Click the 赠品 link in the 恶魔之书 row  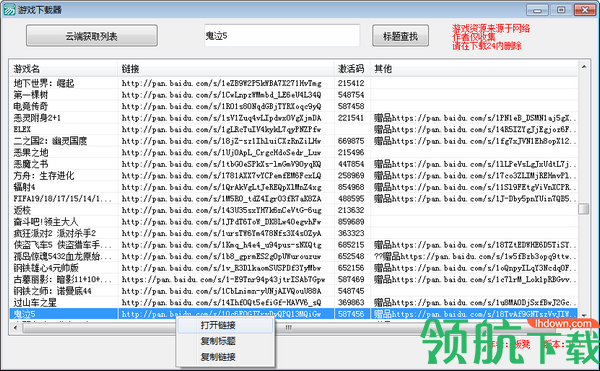(x=475, y=164)
